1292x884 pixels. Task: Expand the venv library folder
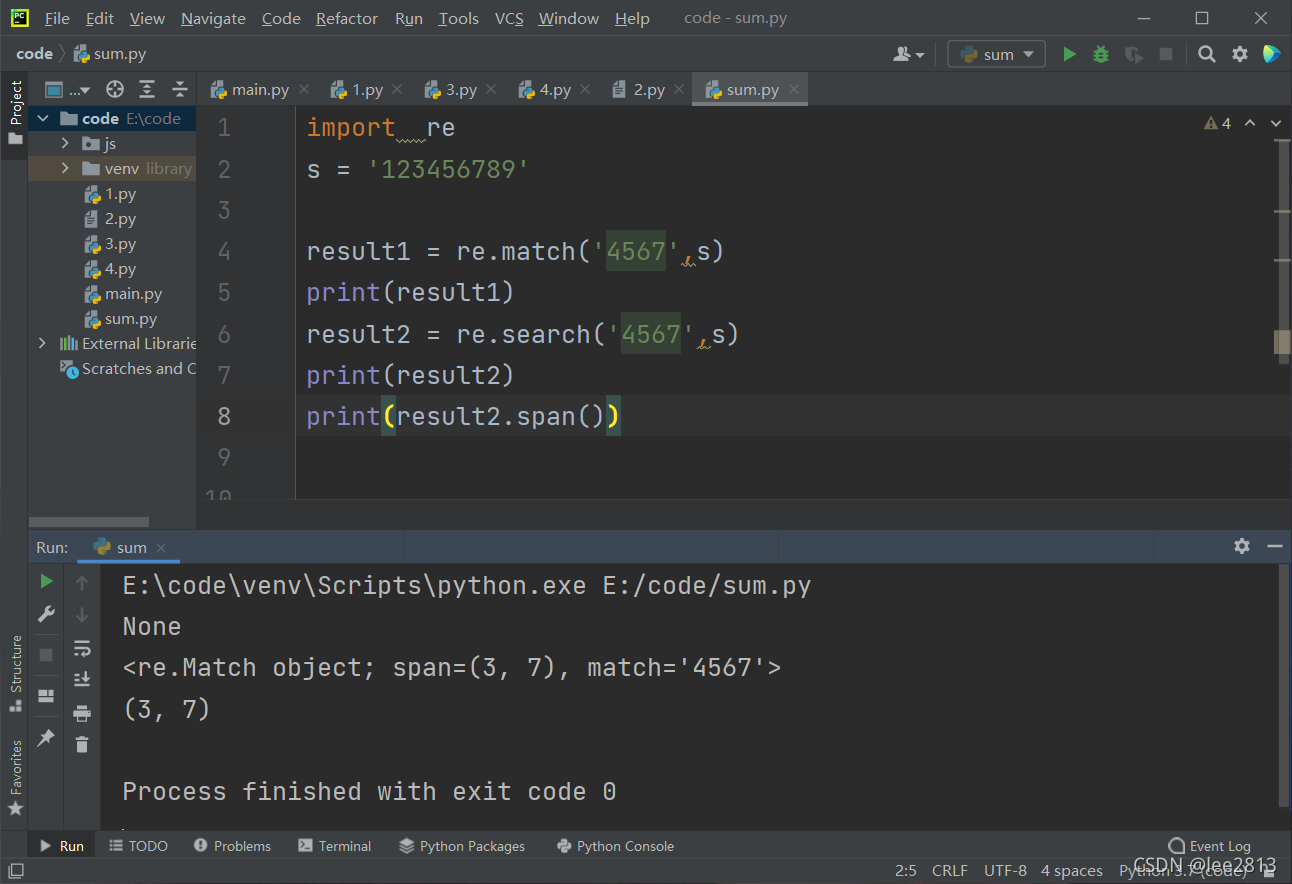coord(65,168)
